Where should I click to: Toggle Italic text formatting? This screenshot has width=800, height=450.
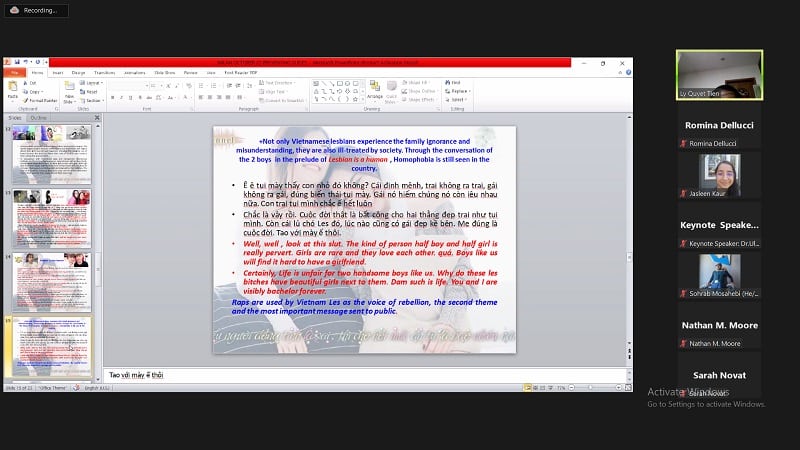pyautogui.click(x=120, y=97)
